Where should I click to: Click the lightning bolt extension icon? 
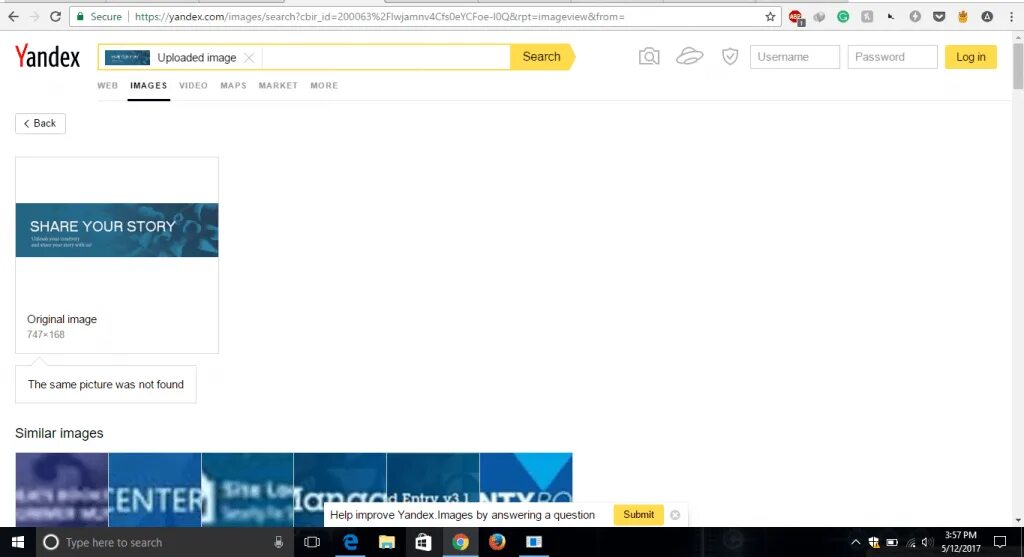pyautogui.click(x=915, y=16)
